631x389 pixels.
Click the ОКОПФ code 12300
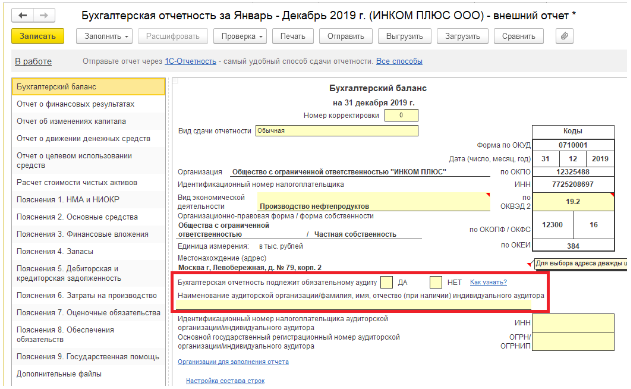[553, 225]
